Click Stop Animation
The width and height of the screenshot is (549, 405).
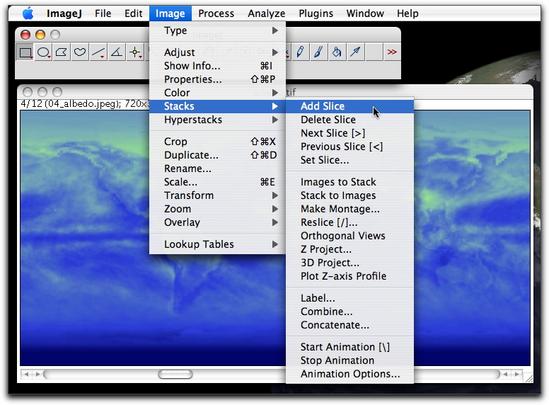(x=350, y=361)
